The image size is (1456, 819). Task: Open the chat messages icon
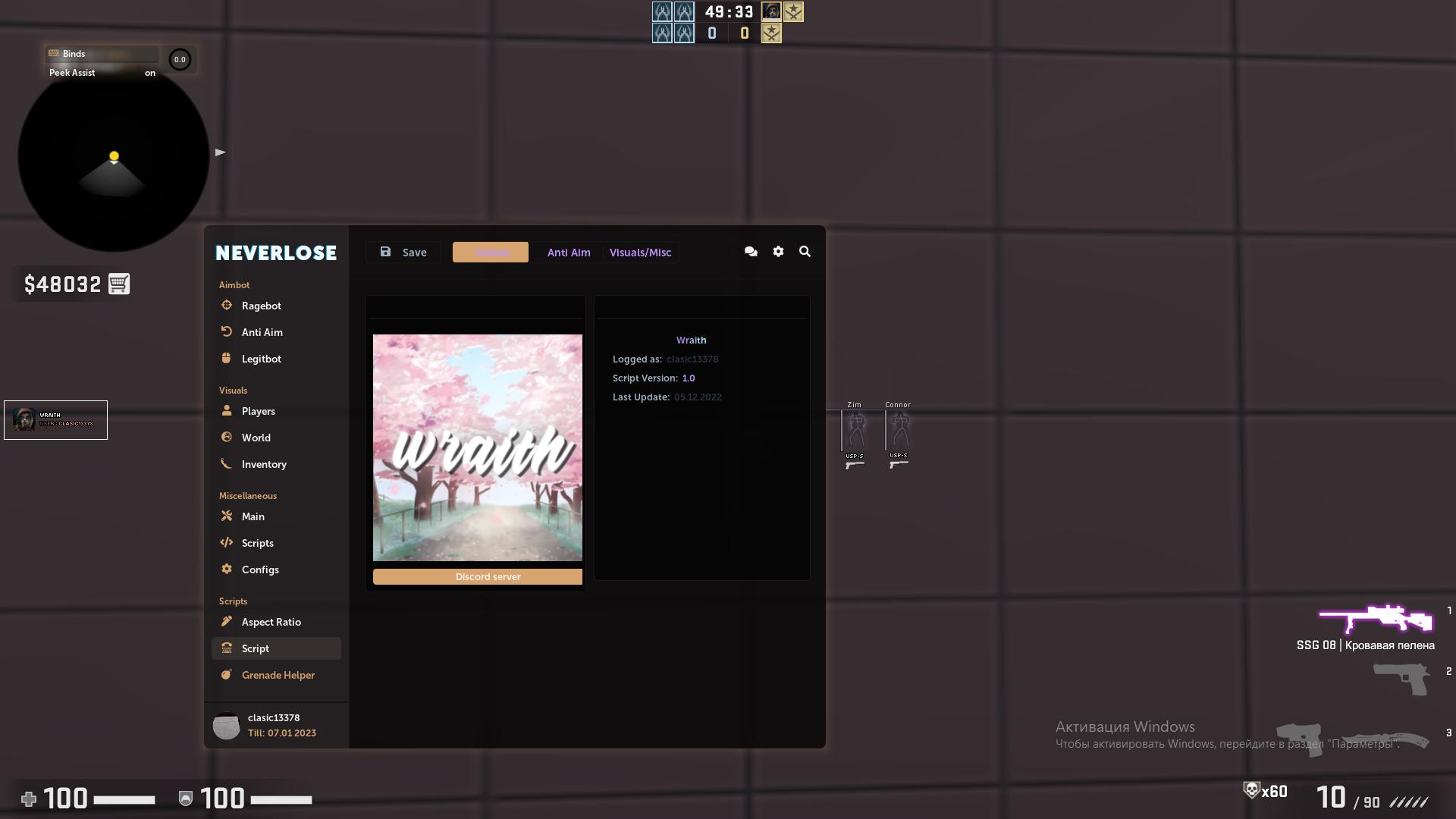(751, 251)
